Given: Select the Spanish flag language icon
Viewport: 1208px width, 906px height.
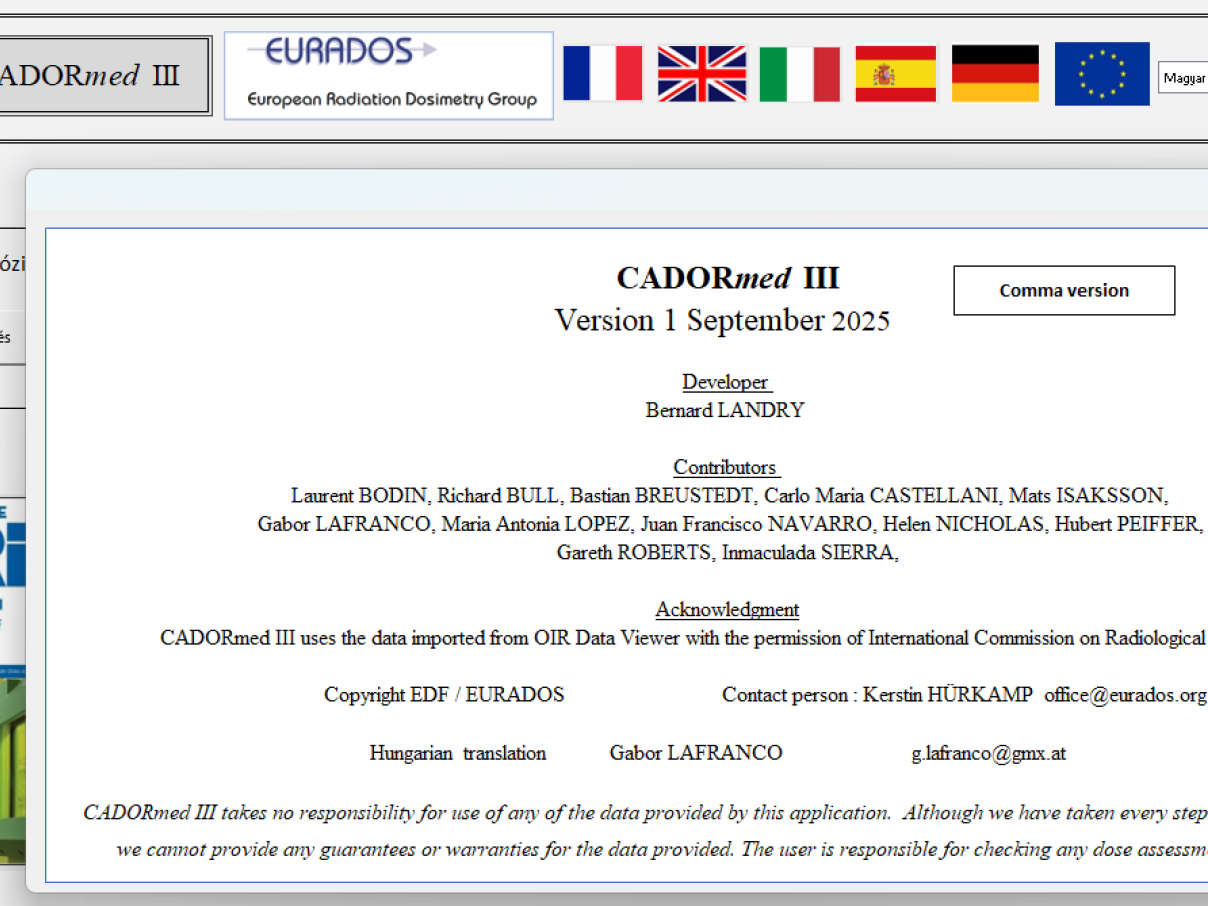Looking at the screenshot, I should click(x=896, y=73).
